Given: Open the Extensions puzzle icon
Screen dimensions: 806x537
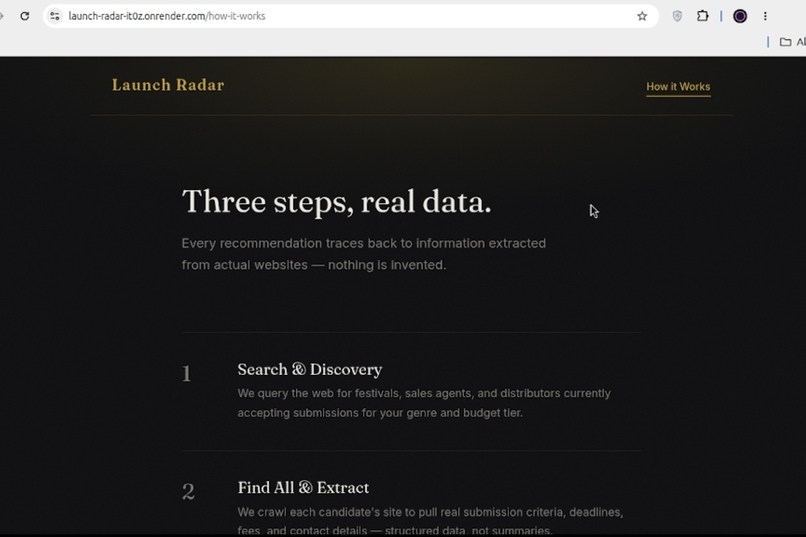Looking at the screenshot, I should tap(702, 16).
